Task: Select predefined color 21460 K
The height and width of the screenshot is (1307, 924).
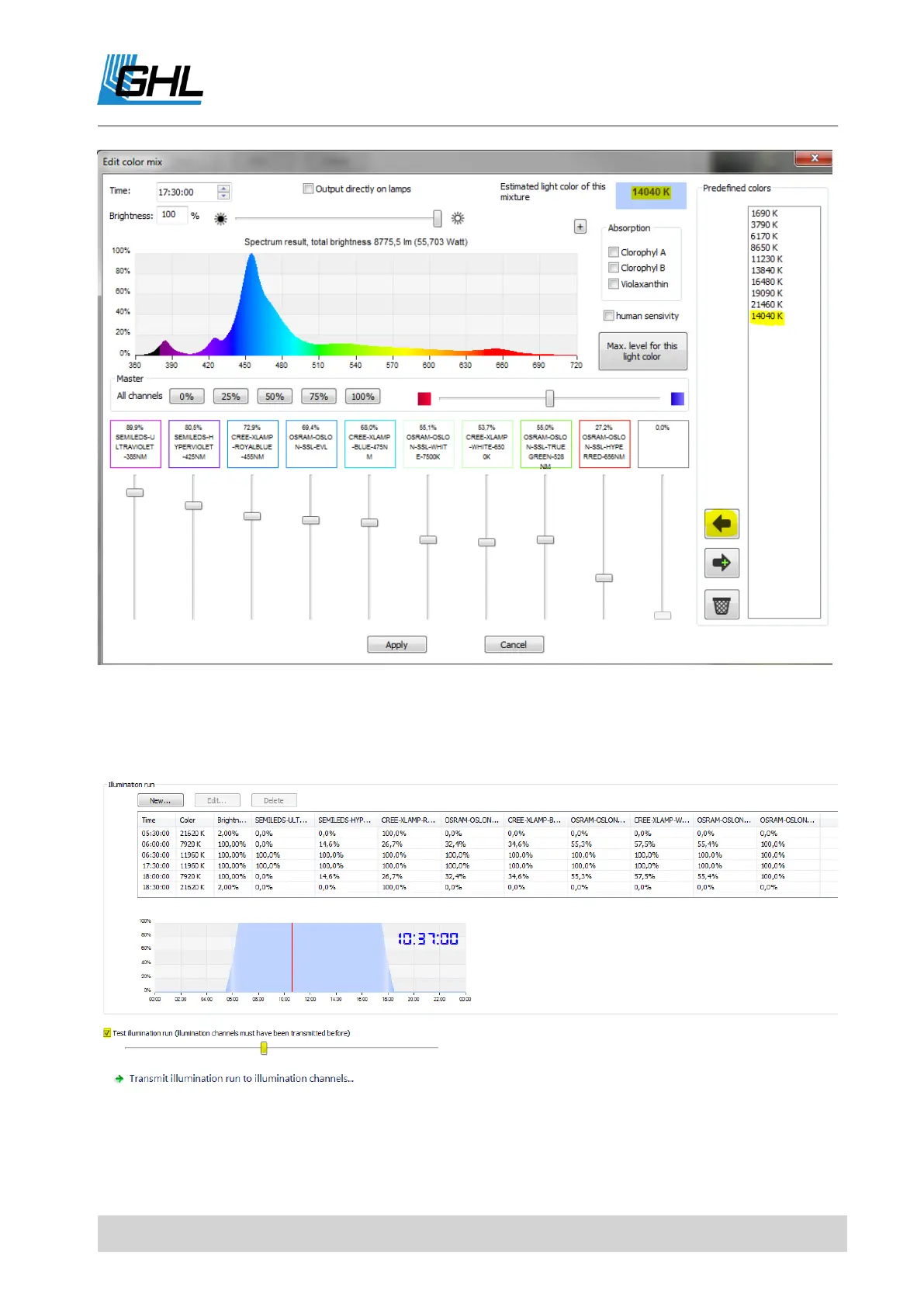Action: click(767, 305)
